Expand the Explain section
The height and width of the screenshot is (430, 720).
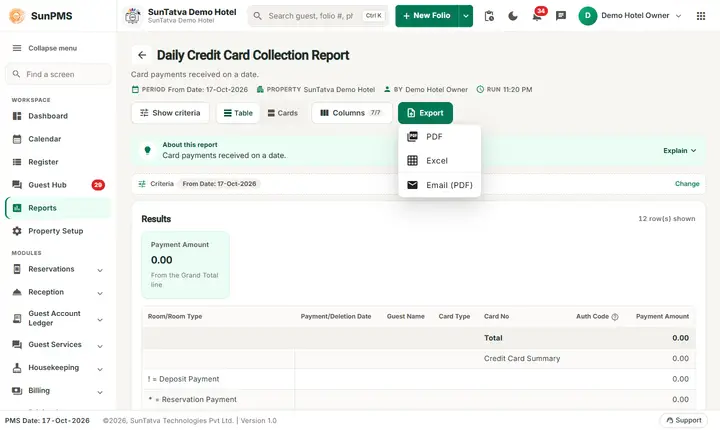pos(680,151)
